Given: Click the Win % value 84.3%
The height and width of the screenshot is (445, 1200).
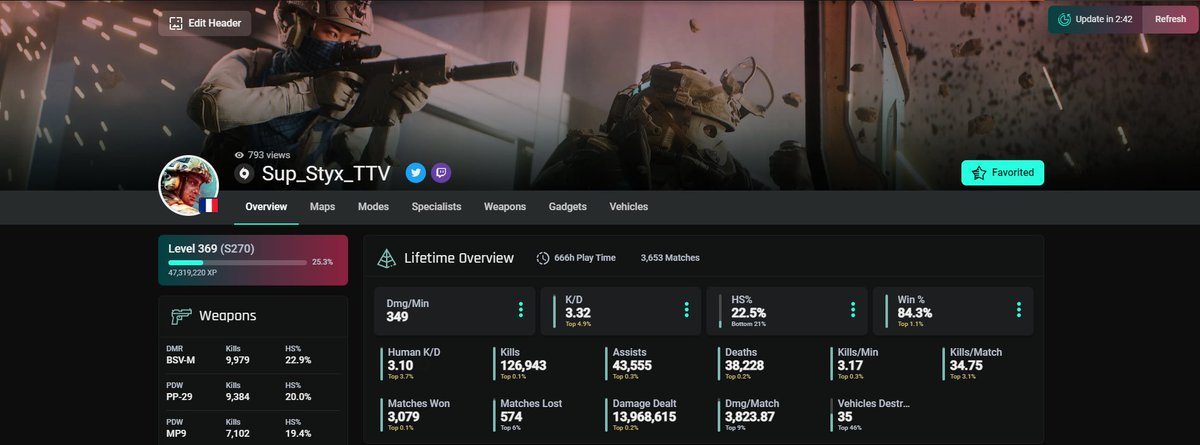Looking at the screenshot, I should (915, 313).
